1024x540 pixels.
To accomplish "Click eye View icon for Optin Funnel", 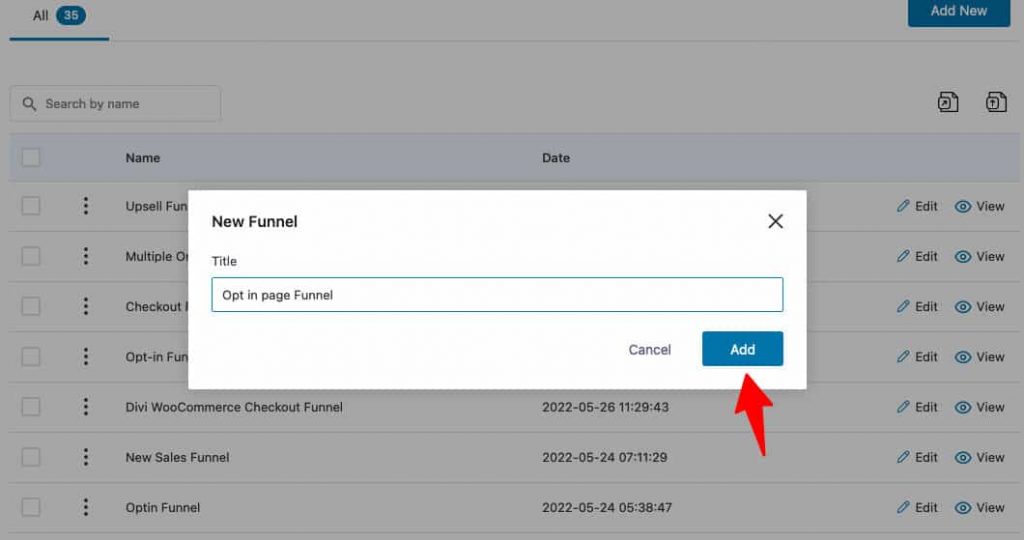I will (963, 508).
